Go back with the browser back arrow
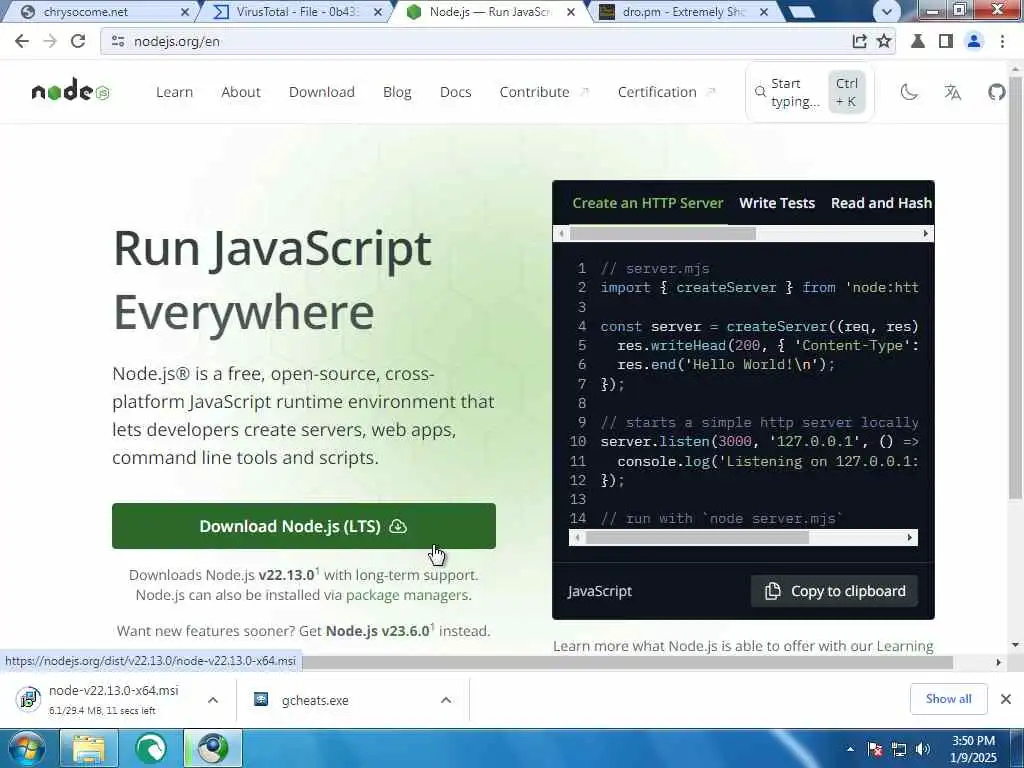Image resolution: width=1024 pixels, height=768 pixels. [22, 41]
